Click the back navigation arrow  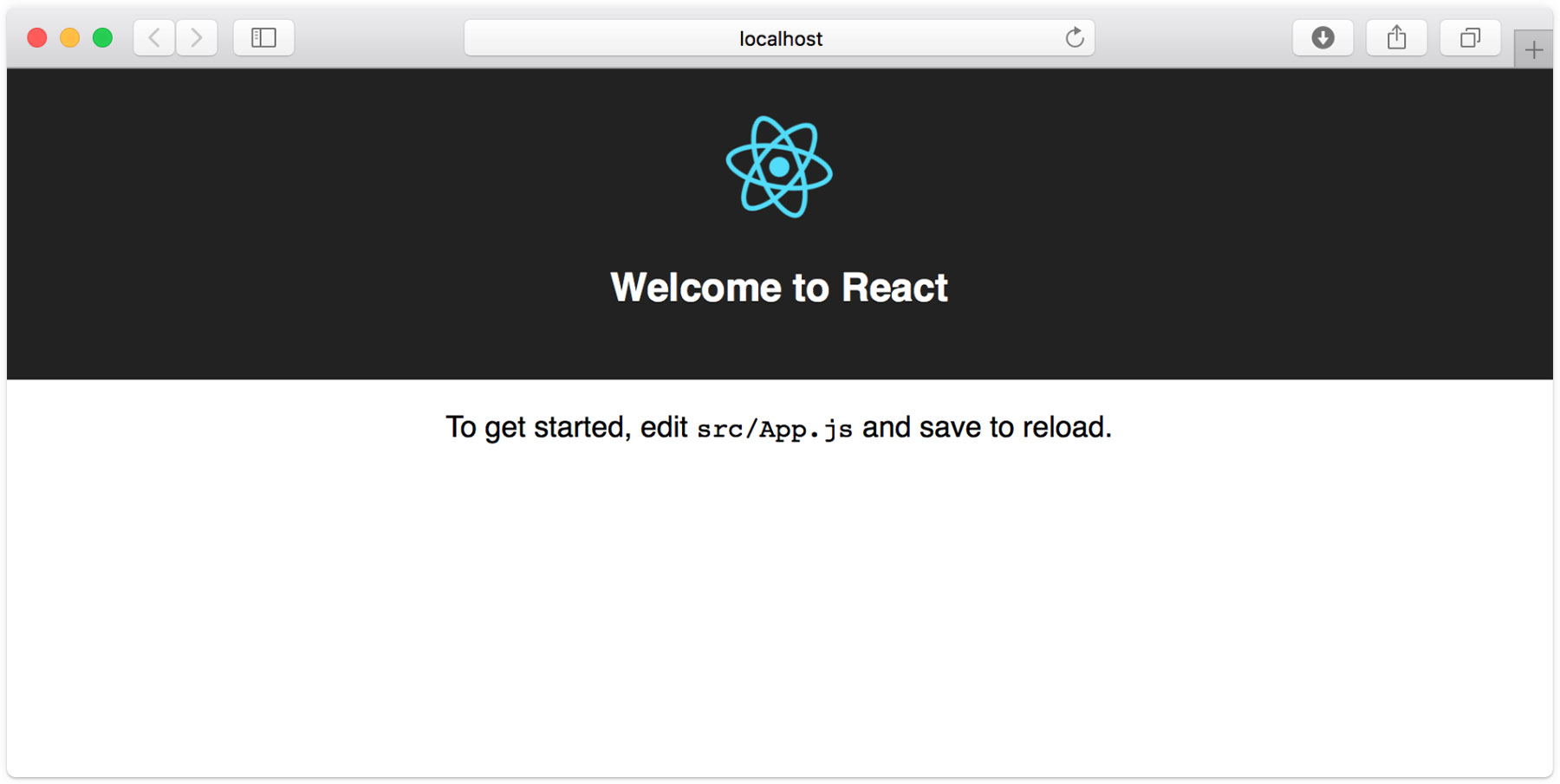pyautogui.click(x=153, y=37)
